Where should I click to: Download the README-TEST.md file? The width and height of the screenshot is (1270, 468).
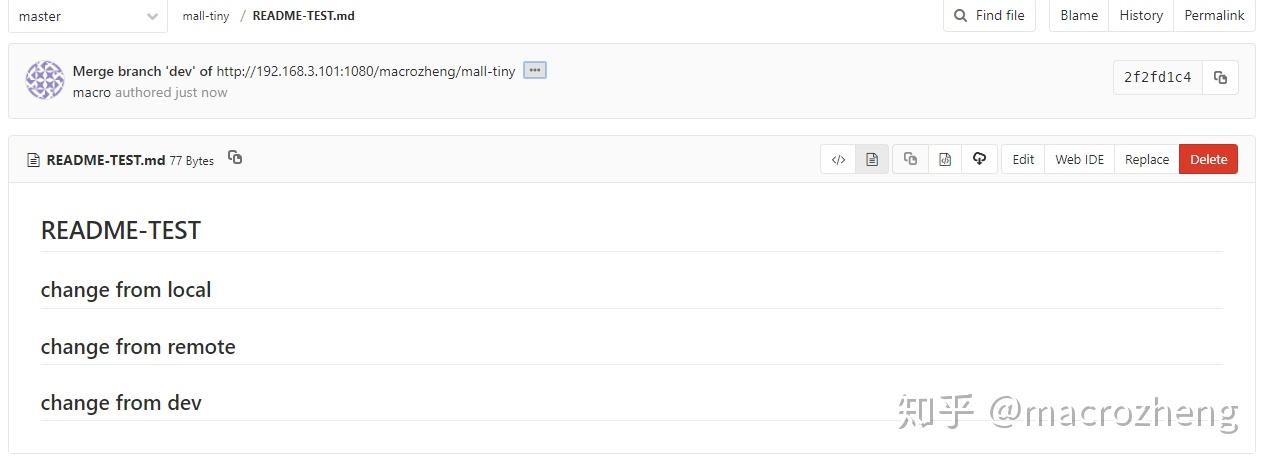point(980,159)
